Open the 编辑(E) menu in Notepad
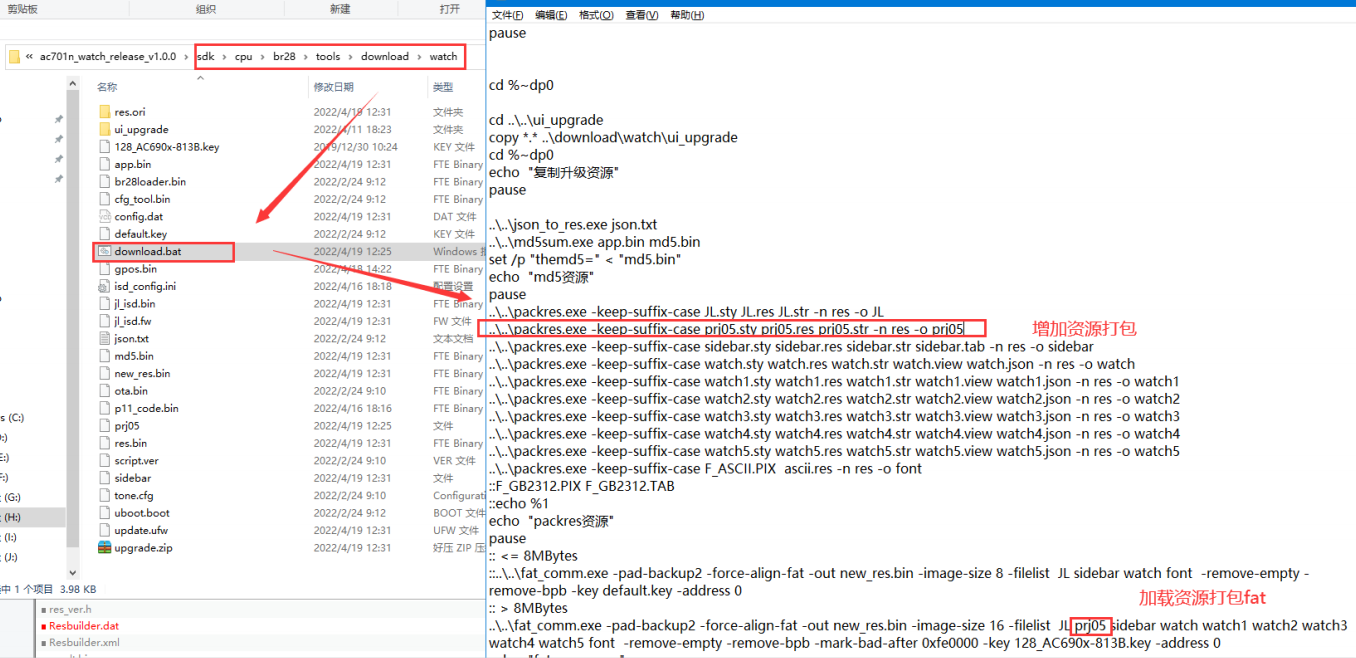Image resolution: width=1356 pixels, height=658 pixels. click(551, 15)
